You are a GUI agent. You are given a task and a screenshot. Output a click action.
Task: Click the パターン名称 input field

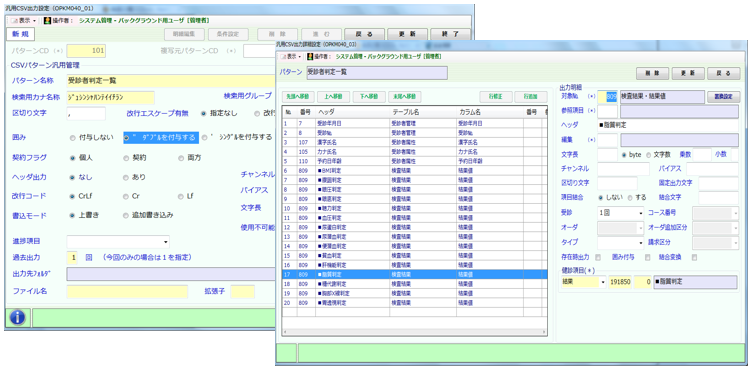coord(171,81)
